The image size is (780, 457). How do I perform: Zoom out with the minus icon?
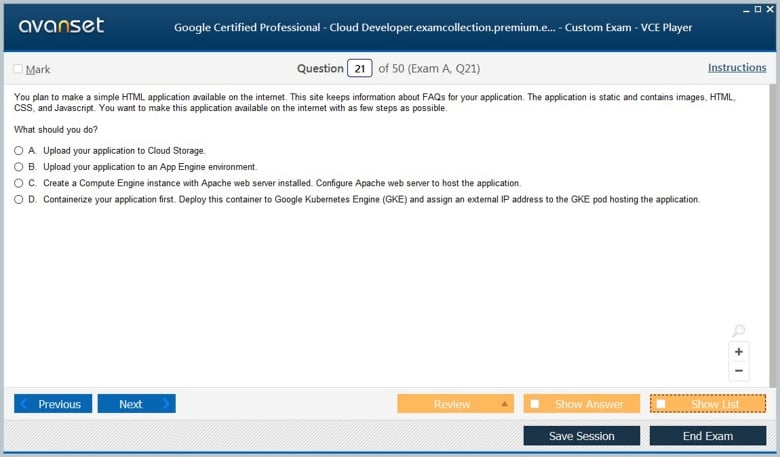739,371
